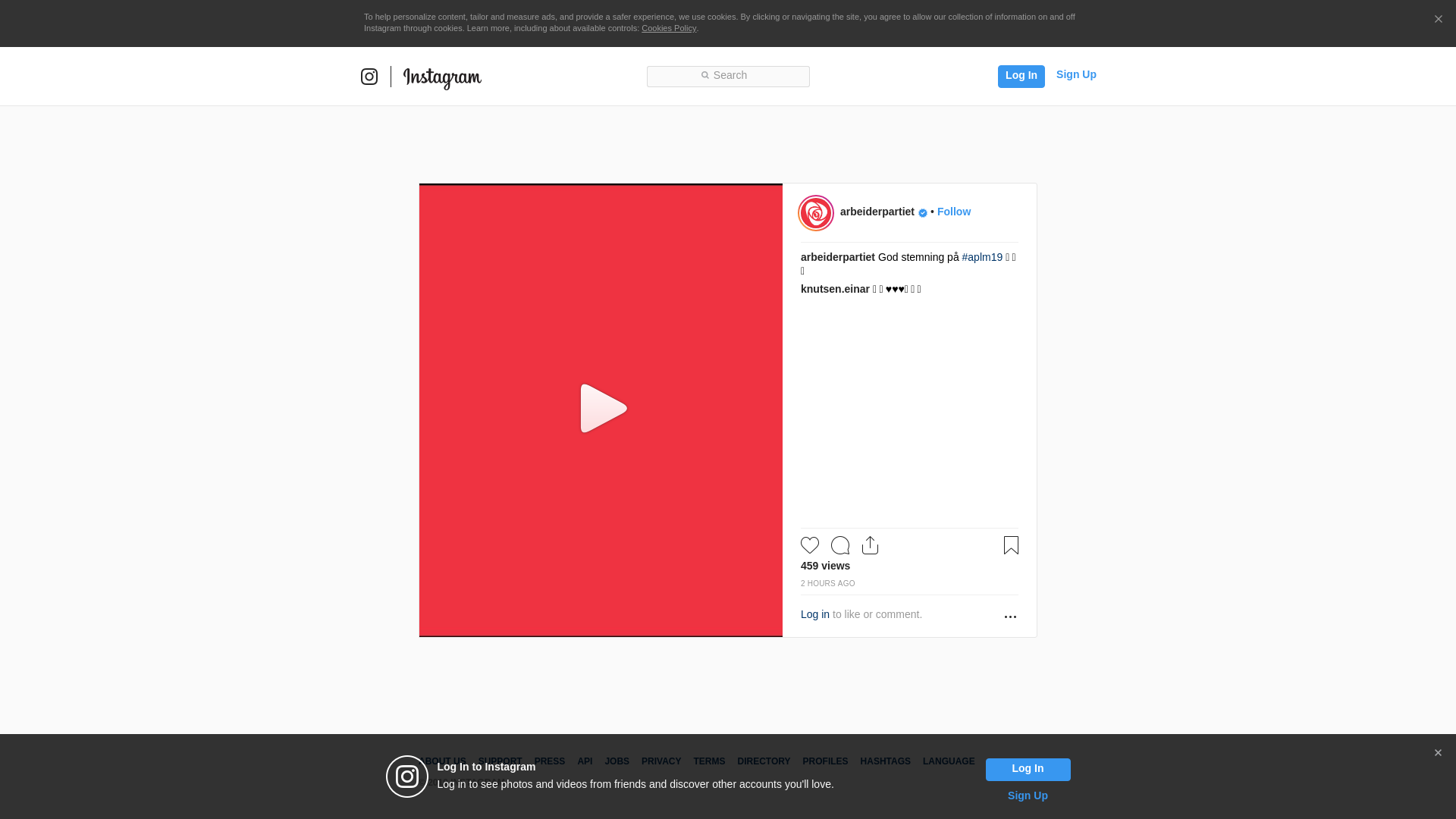1456x819 pixels.
Task: Dismiss the cookie notice banner
Action: (x=1438, y=20)
